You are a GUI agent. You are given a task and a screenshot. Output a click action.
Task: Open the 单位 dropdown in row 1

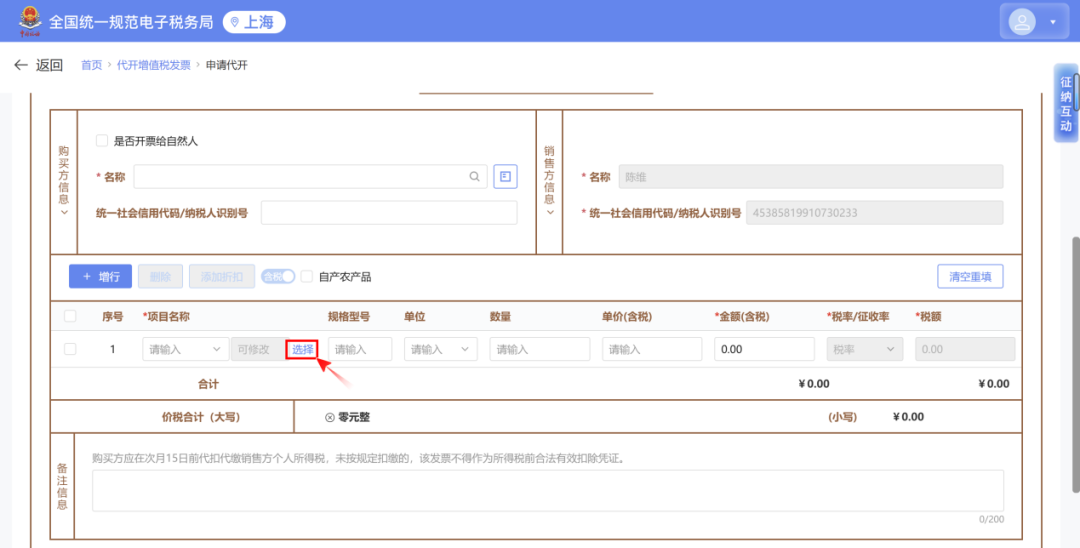[440, 349]
